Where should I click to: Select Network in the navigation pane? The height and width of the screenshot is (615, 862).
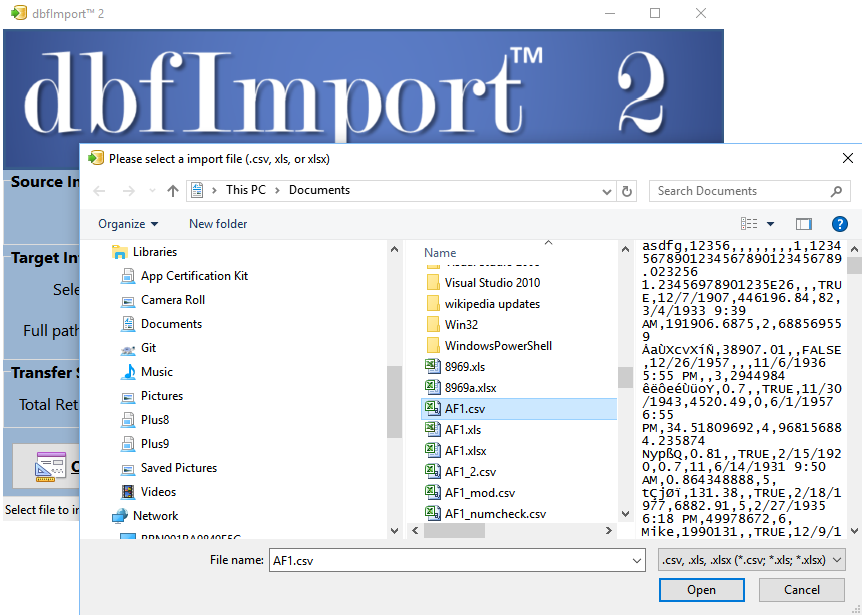(156, 516)
